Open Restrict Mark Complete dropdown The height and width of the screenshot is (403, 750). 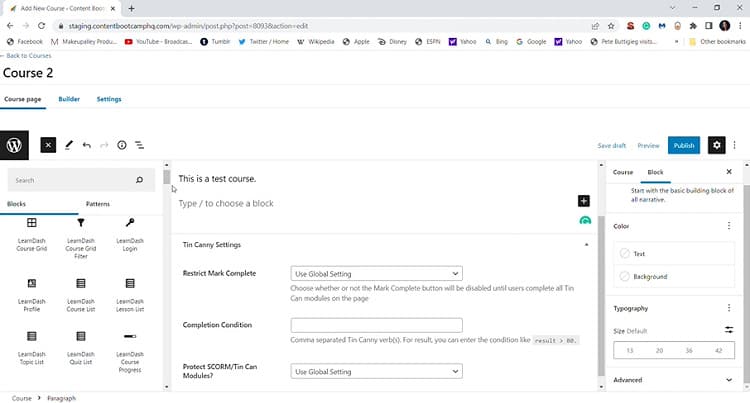pos(376,273)
